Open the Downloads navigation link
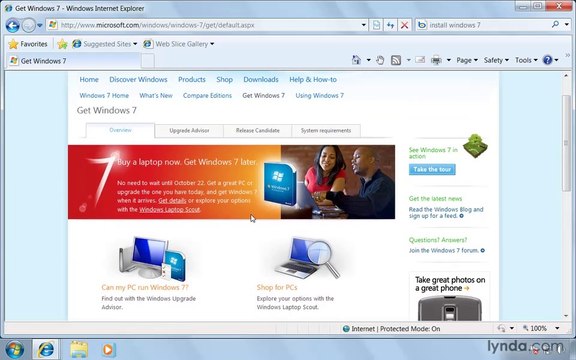 click(261, 79)
